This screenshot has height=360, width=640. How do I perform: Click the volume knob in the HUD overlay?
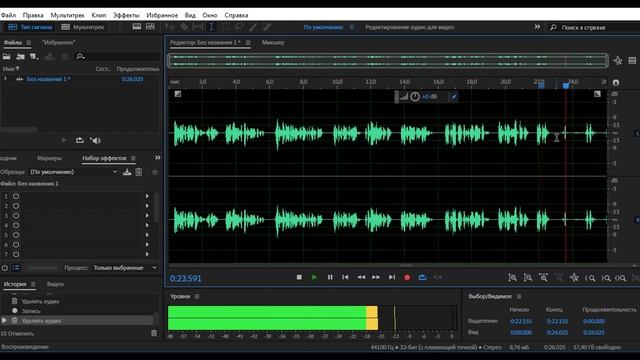415,96
